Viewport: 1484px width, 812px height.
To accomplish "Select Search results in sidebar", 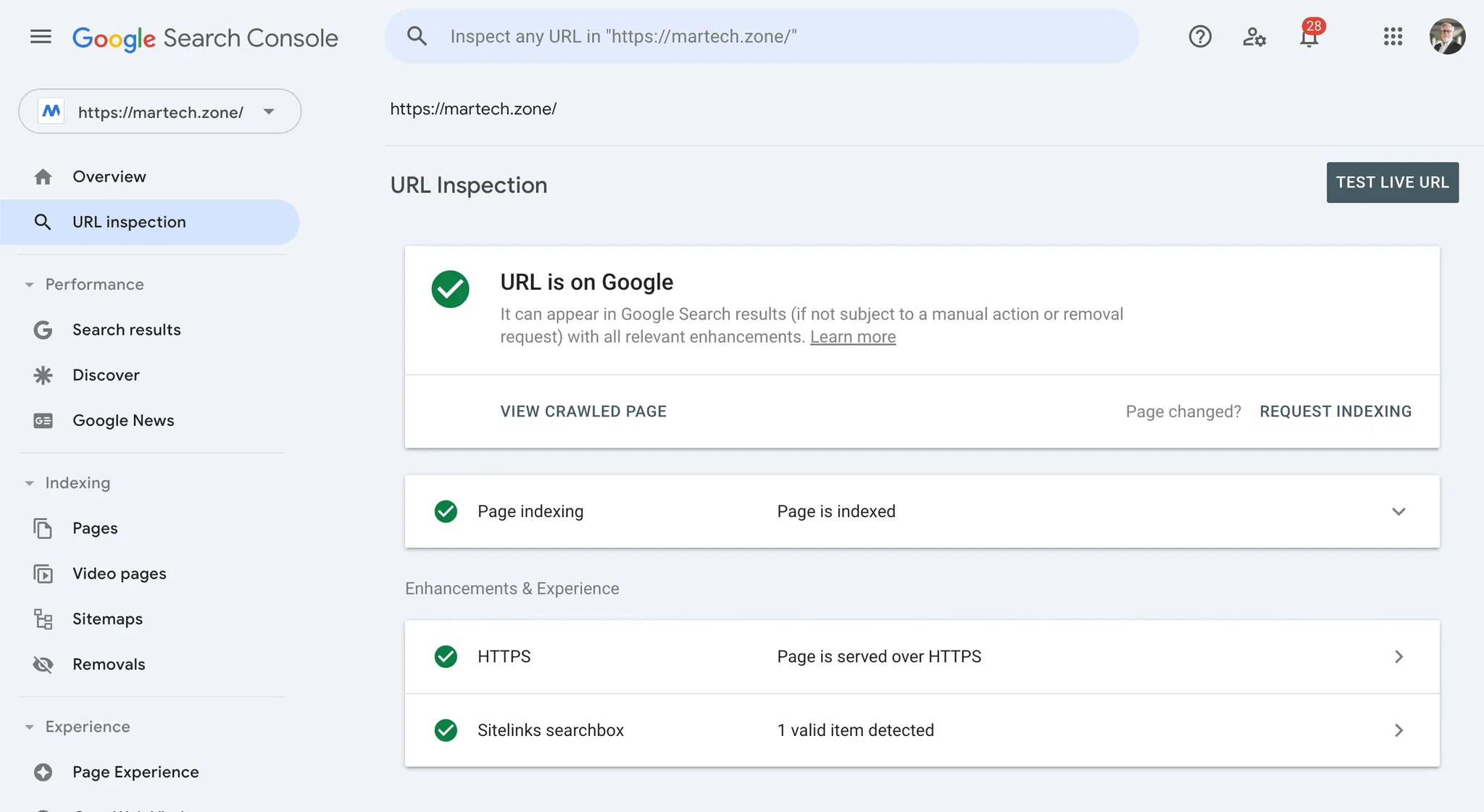I will (x=126, y=330).
